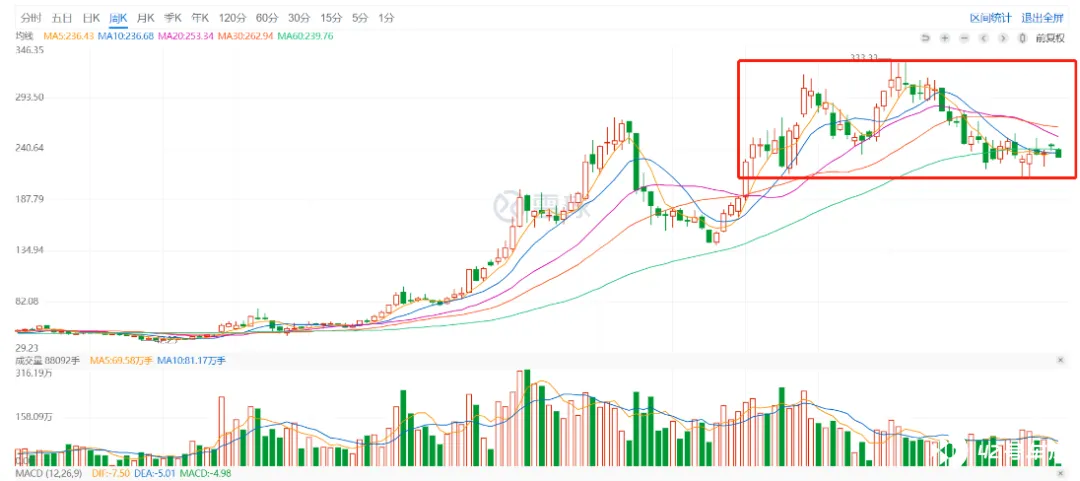1080x481 pixels.
Task: Select the 周K weekly chart tab
Action: 118,19
